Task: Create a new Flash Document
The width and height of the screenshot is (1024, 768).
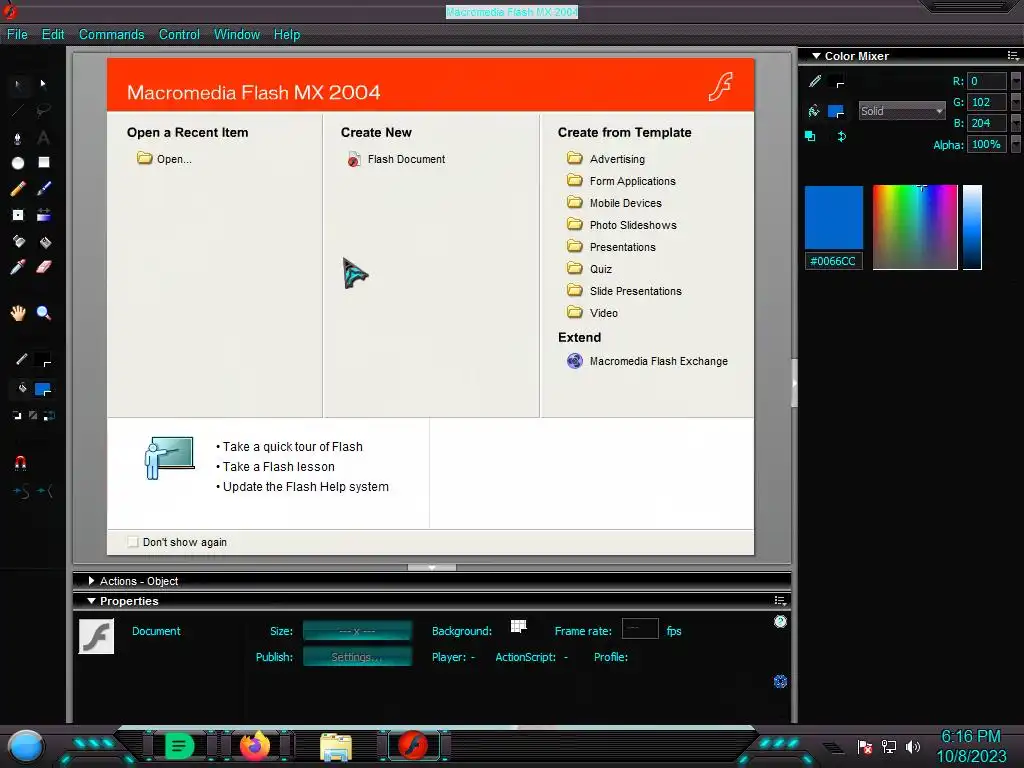Action: point(396,159)
